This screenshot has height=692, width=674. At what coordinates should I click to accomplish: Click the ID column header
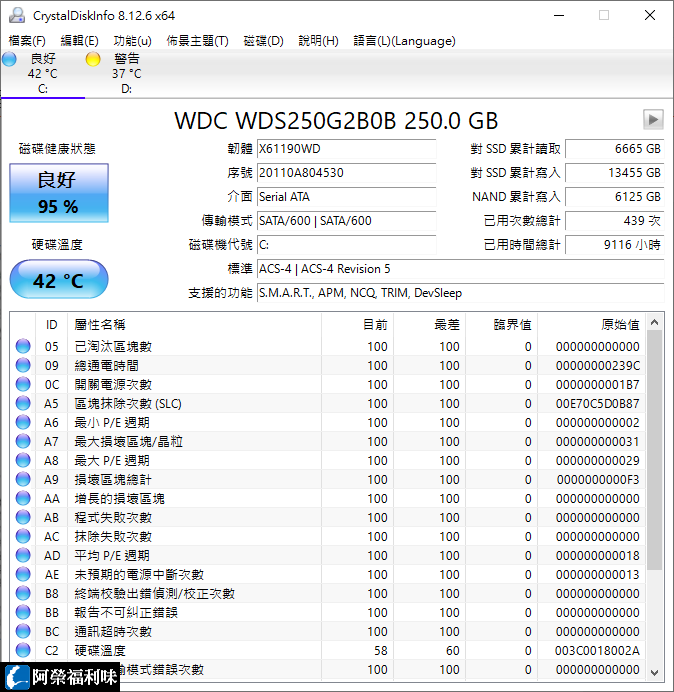coord(52,325)
